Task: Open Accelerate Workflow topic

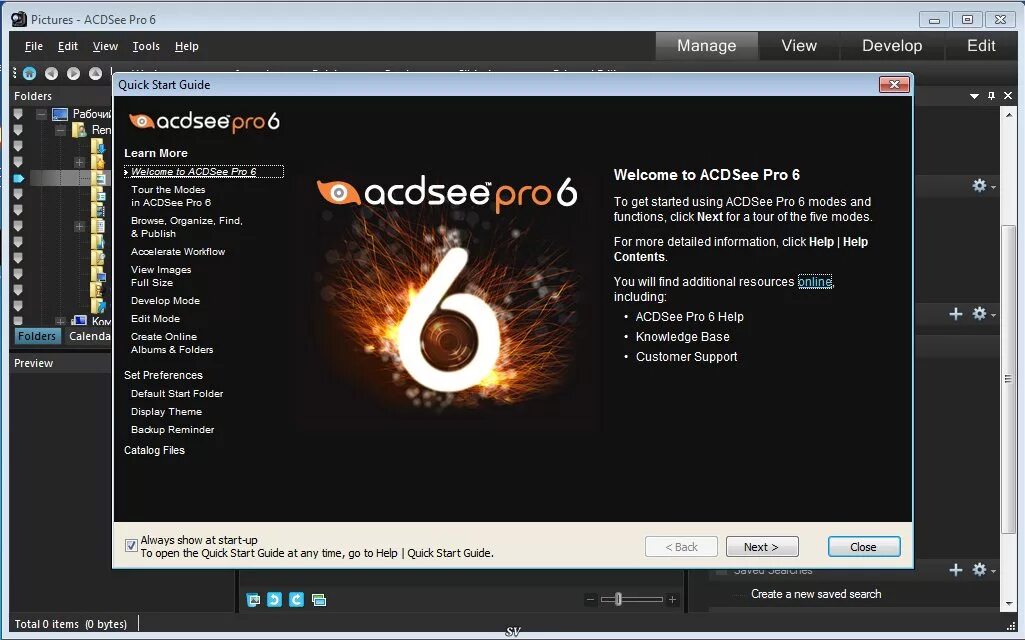Action: 178,252
